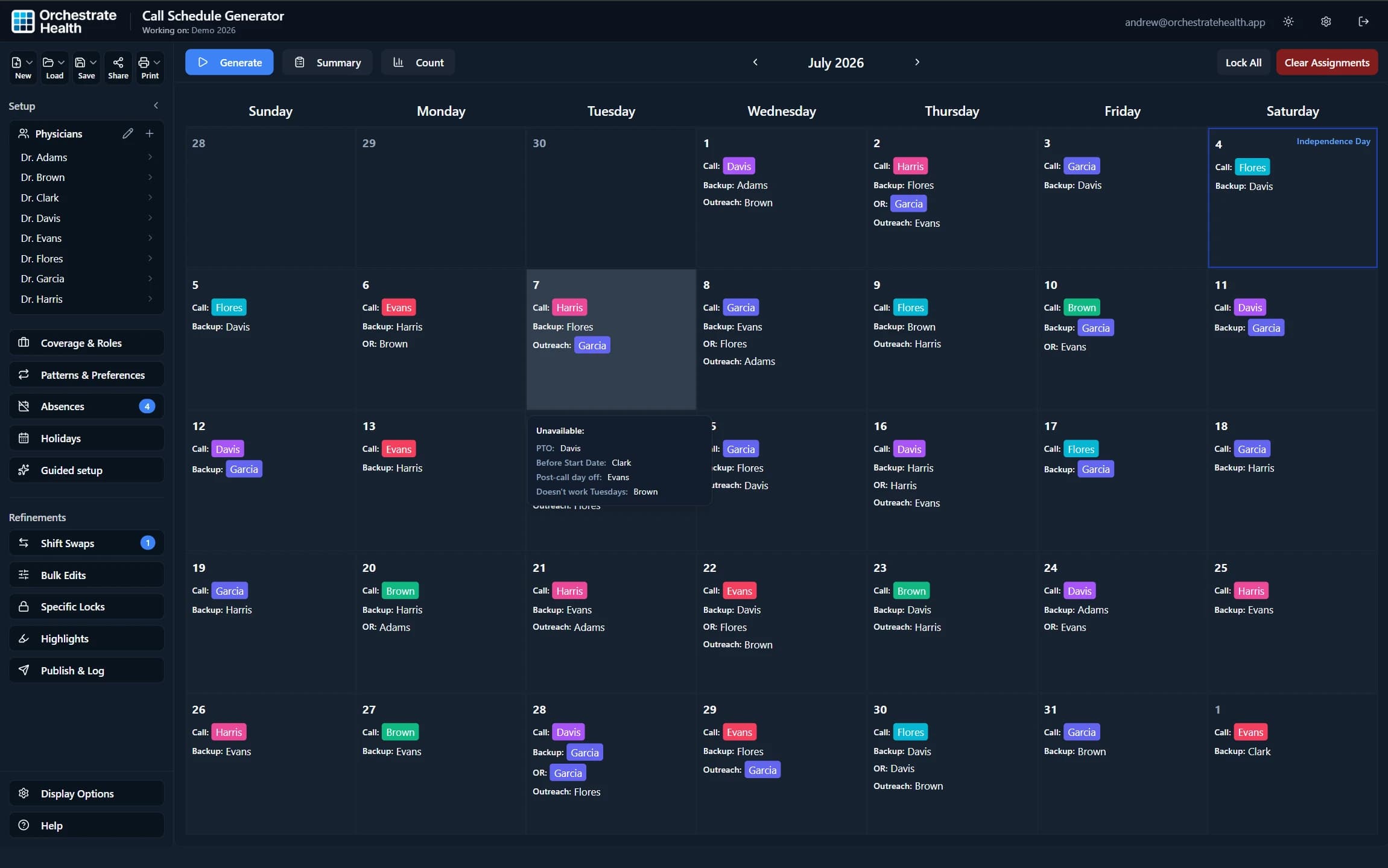Click Garcia outreach tag on July 7
1388x868 pixels.
[x=592, y=345]
